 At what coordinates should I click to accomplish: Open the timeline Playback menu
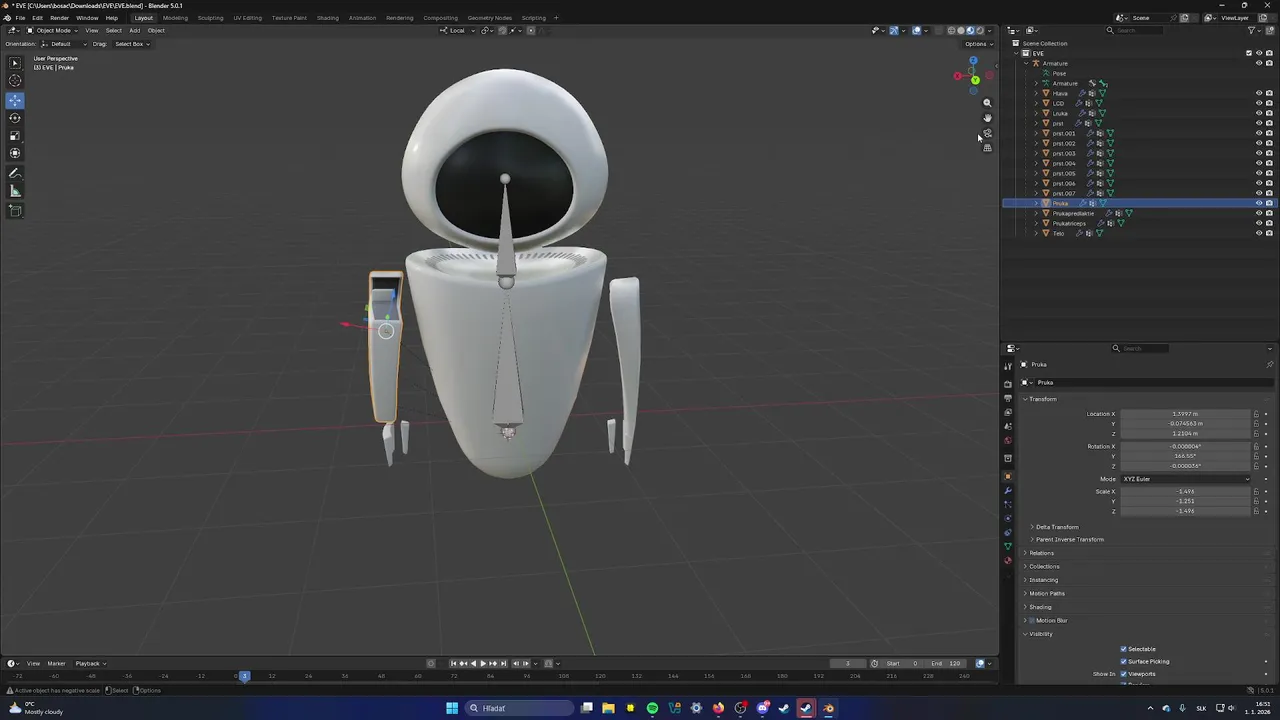89,663
